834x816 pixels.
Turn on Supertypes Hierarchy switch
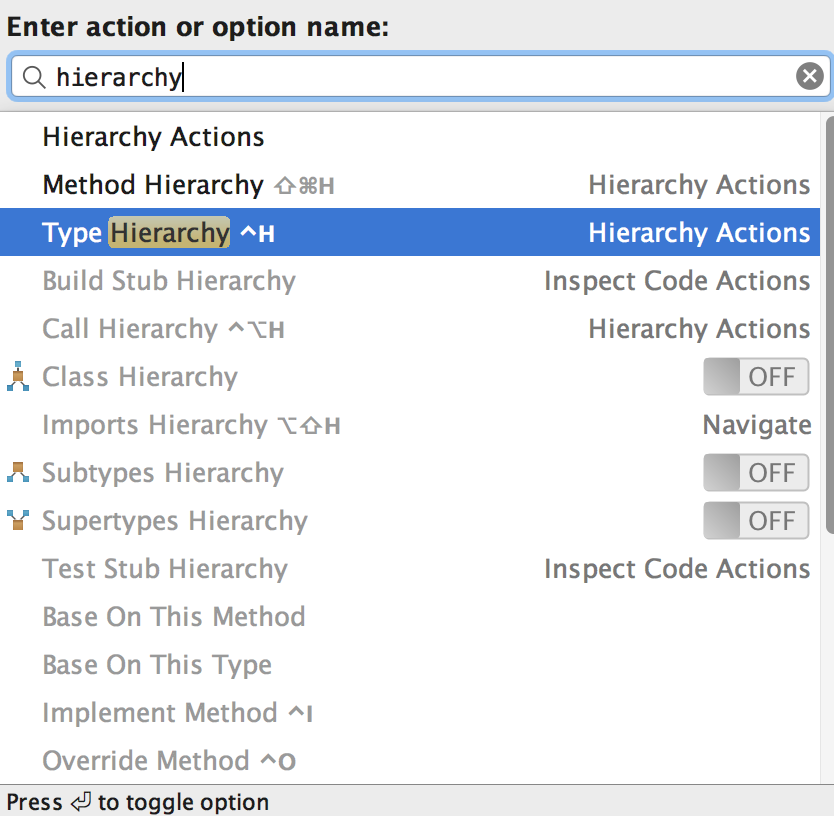click(x=756, y=521)
